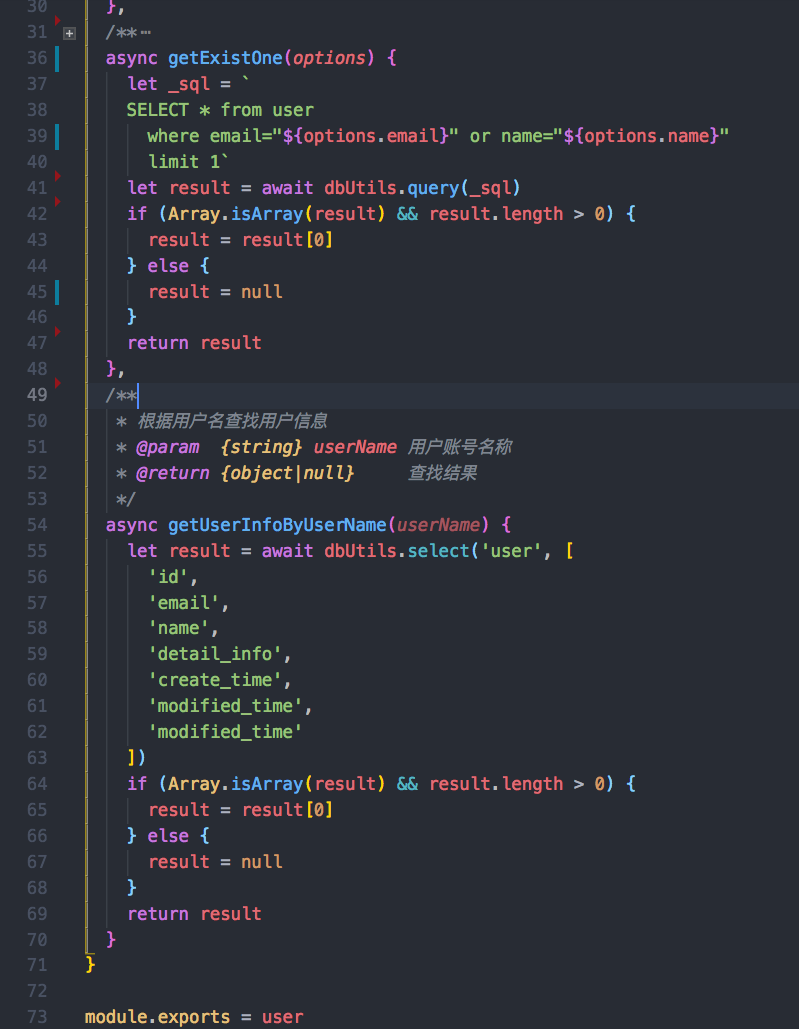
Task: Click ${options.name} in the where clause
Action: click(x=641, y=136)
